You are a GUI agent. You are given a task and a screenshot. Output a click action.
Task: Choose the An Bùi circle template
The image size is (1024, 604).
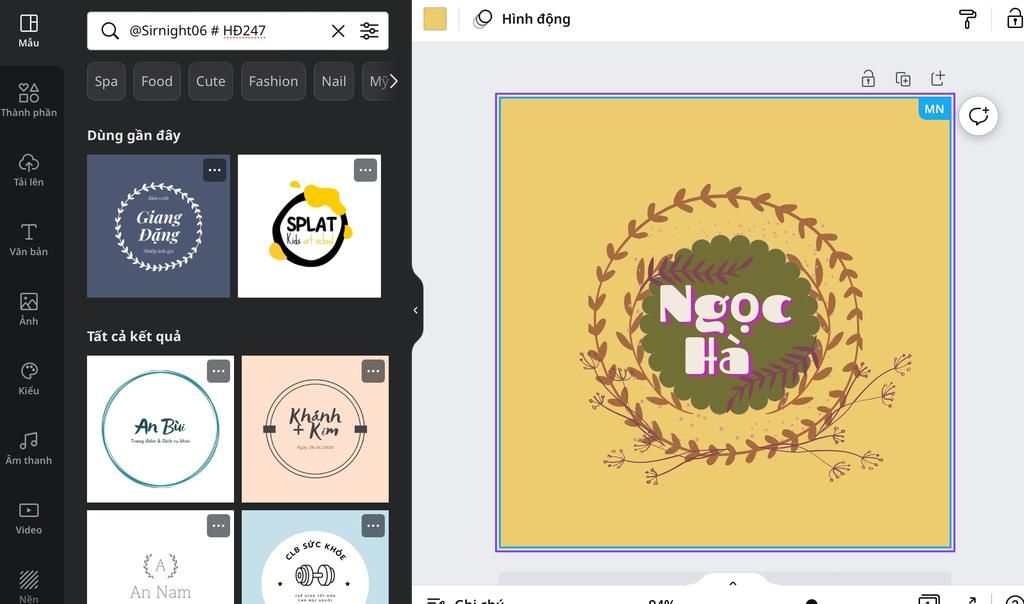160,429
